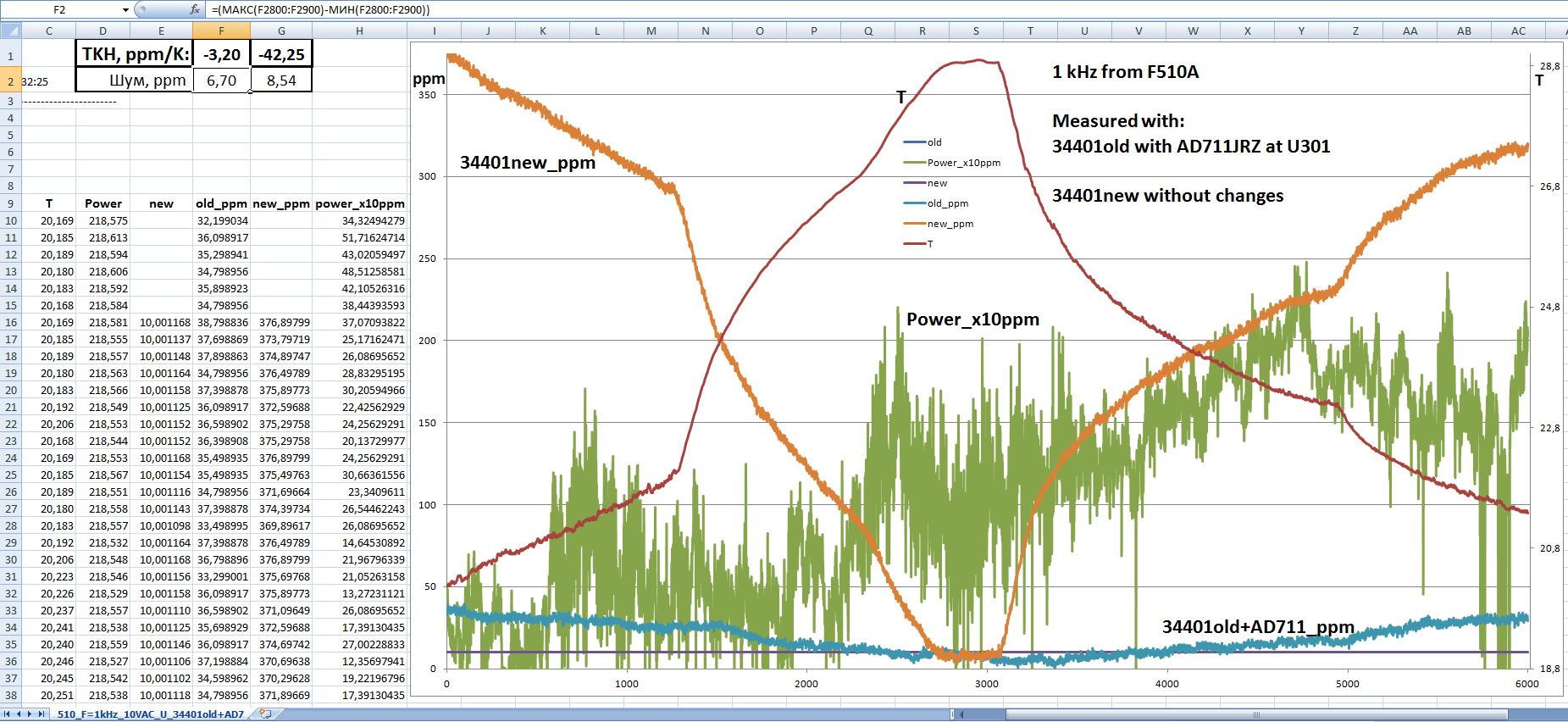Click the 'Power' column heading cell

103,203
